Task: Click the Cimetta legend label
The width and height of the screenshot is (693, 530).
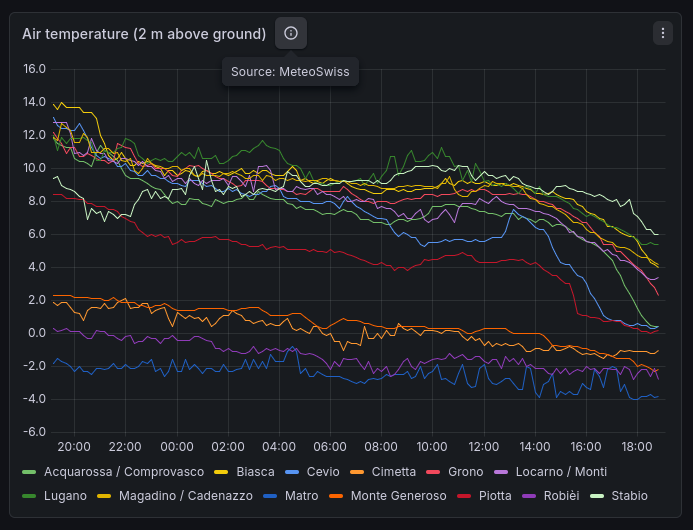Action: (x=394, y=472)
